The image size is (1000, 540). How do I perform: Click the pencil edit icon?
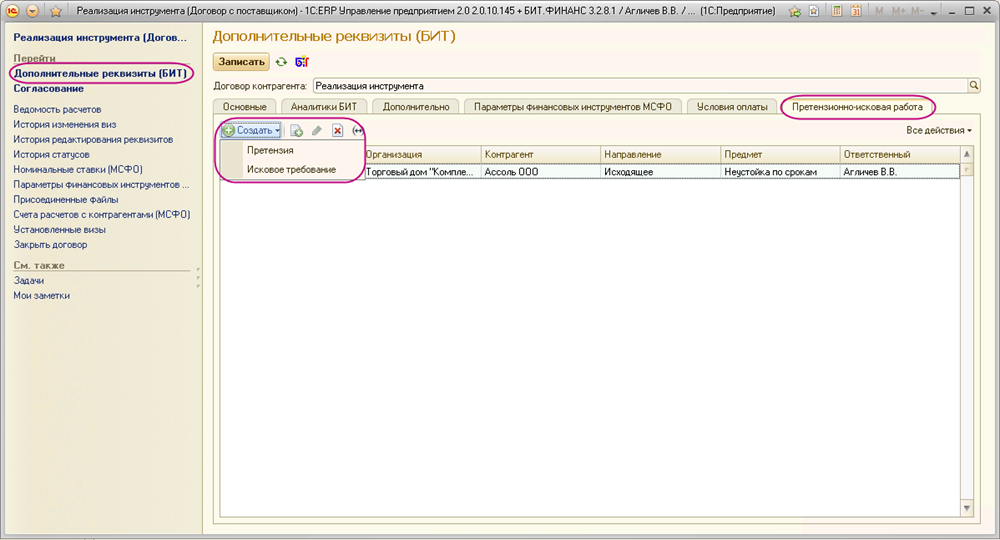(316, 131)
